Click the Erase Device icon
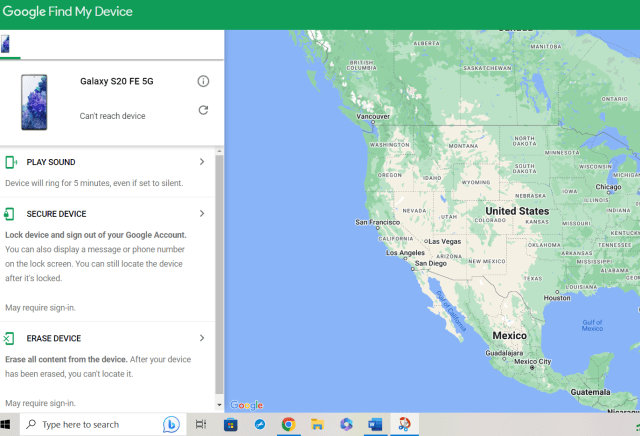 pos(11,338)
